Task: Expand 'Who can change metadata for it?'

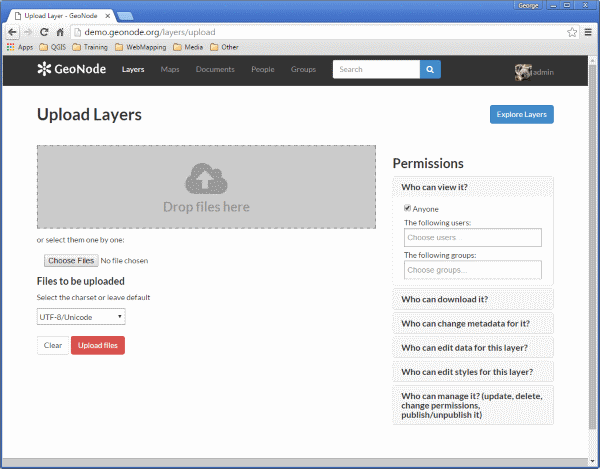Action: pyautogui.click(x=473, y=323)
